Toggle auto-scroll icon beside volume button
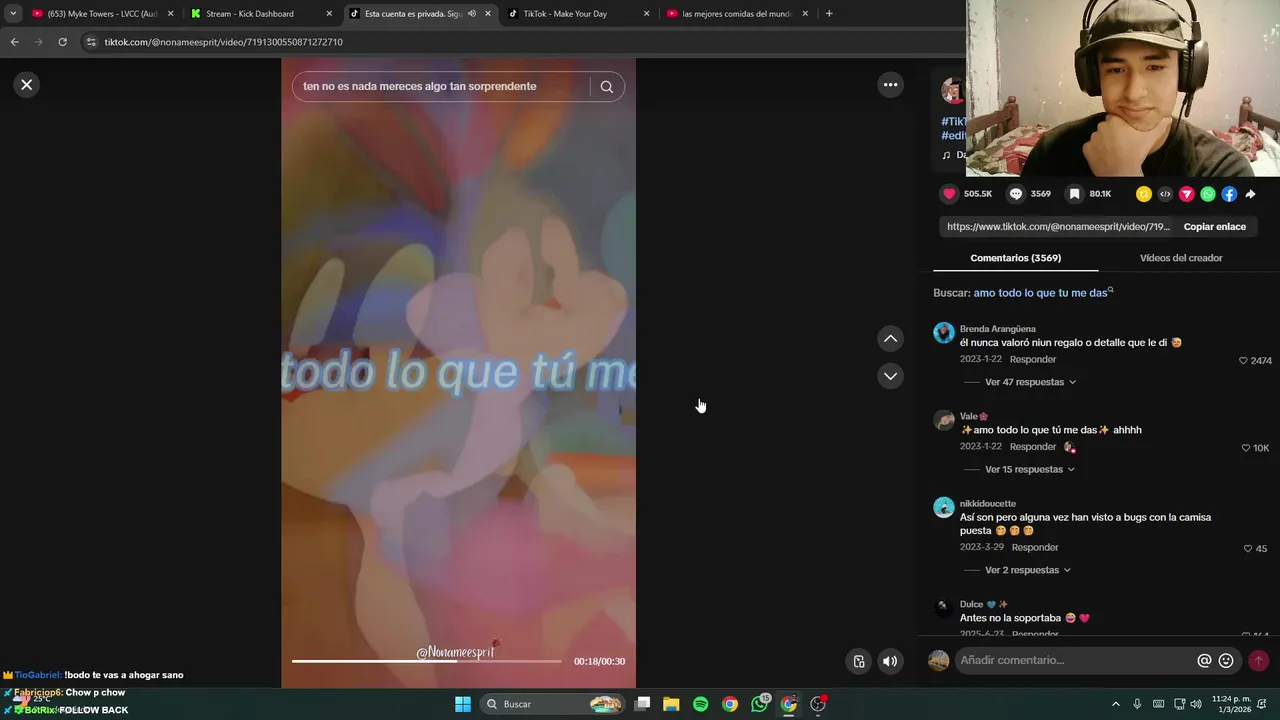Viewport: 1280px width, 720px height. 858,661
